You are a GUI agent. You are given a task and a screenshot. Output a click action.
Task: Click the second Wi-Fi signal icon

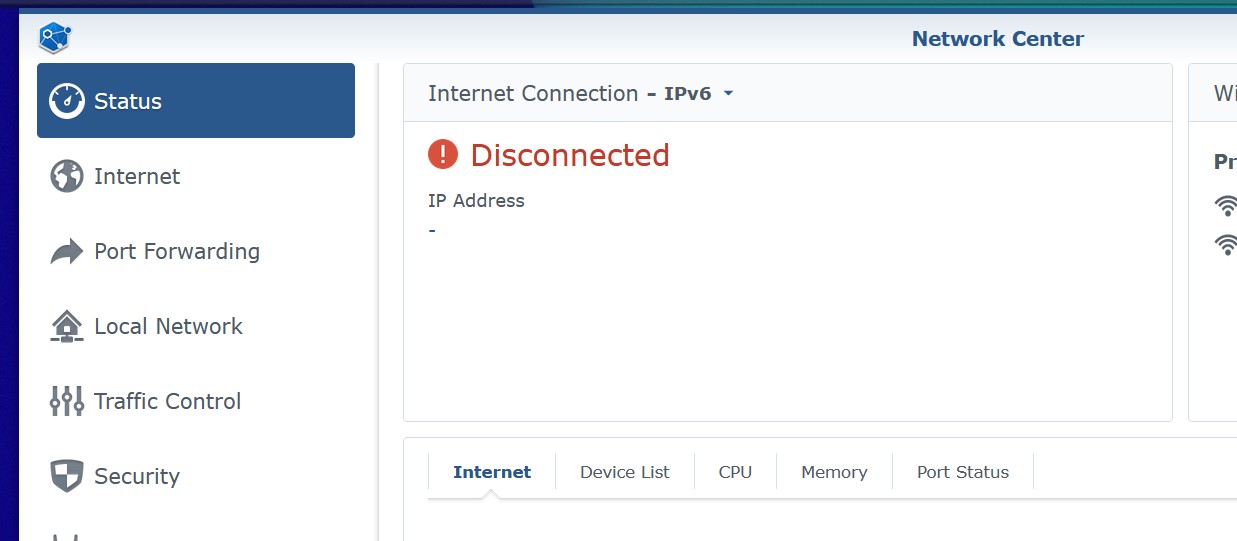tap(1226, 243)
